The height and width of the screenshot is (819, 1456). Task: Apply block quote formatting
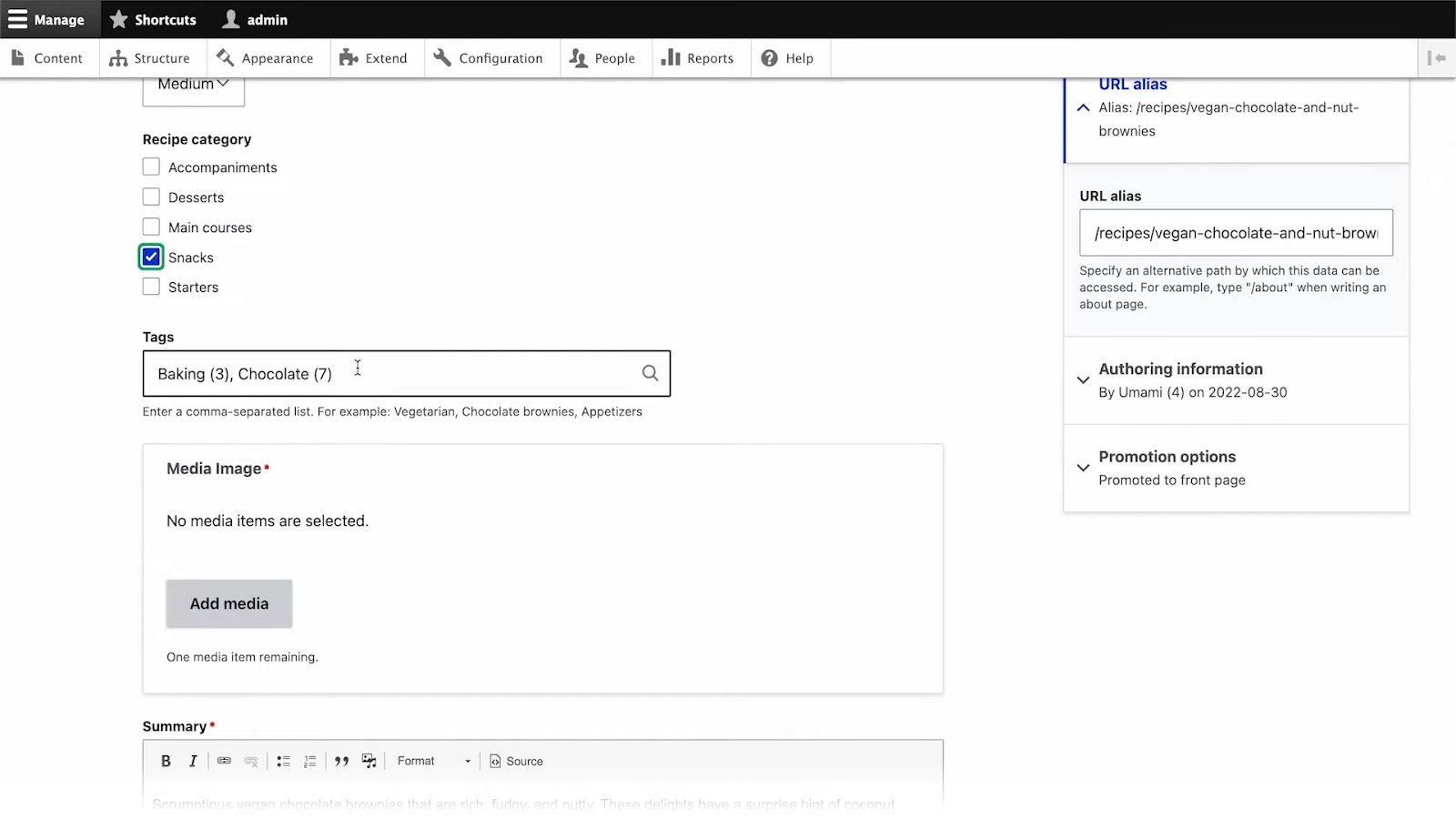pyautogui.click(x=341, y=761)
